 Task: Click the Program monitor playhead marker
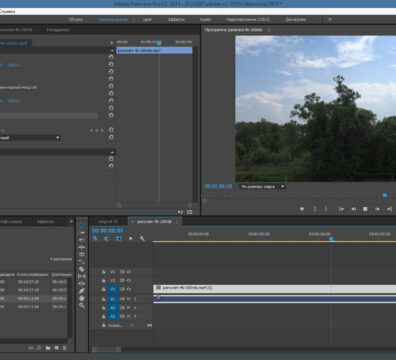click(385, 195)
